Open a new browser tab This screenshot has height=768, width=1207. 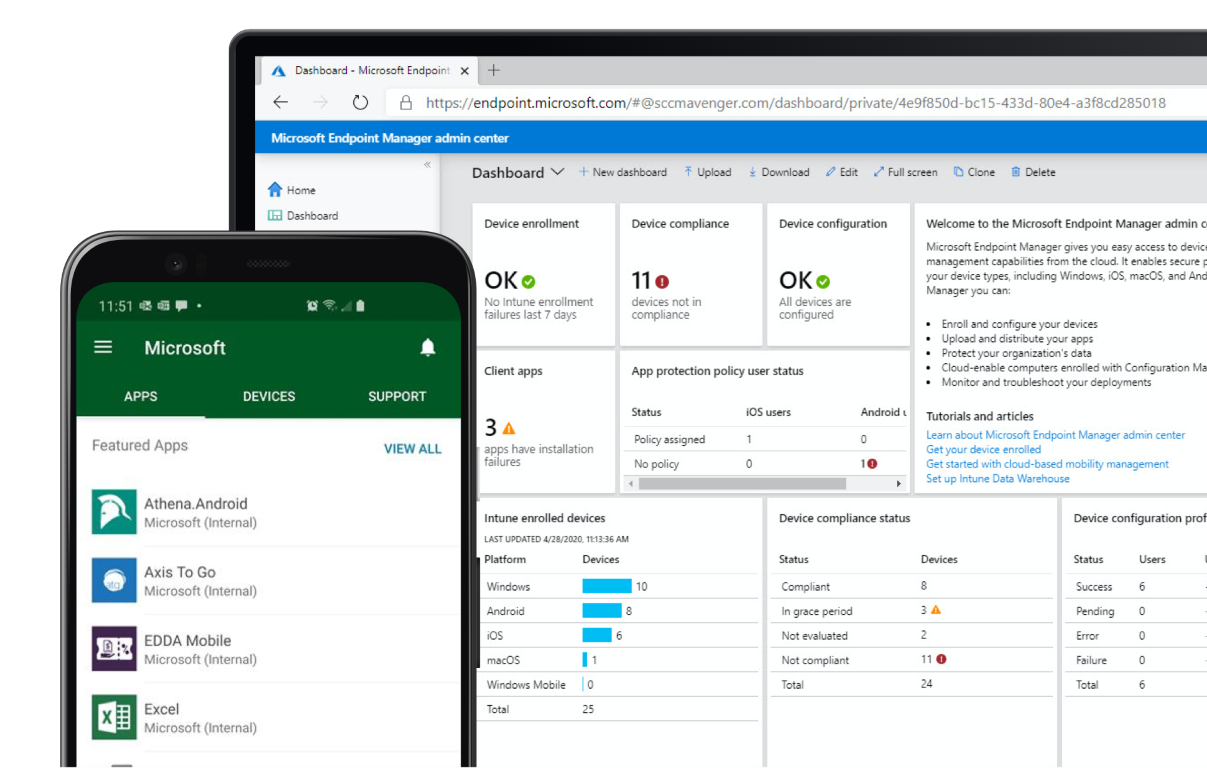tap(493, 70)
